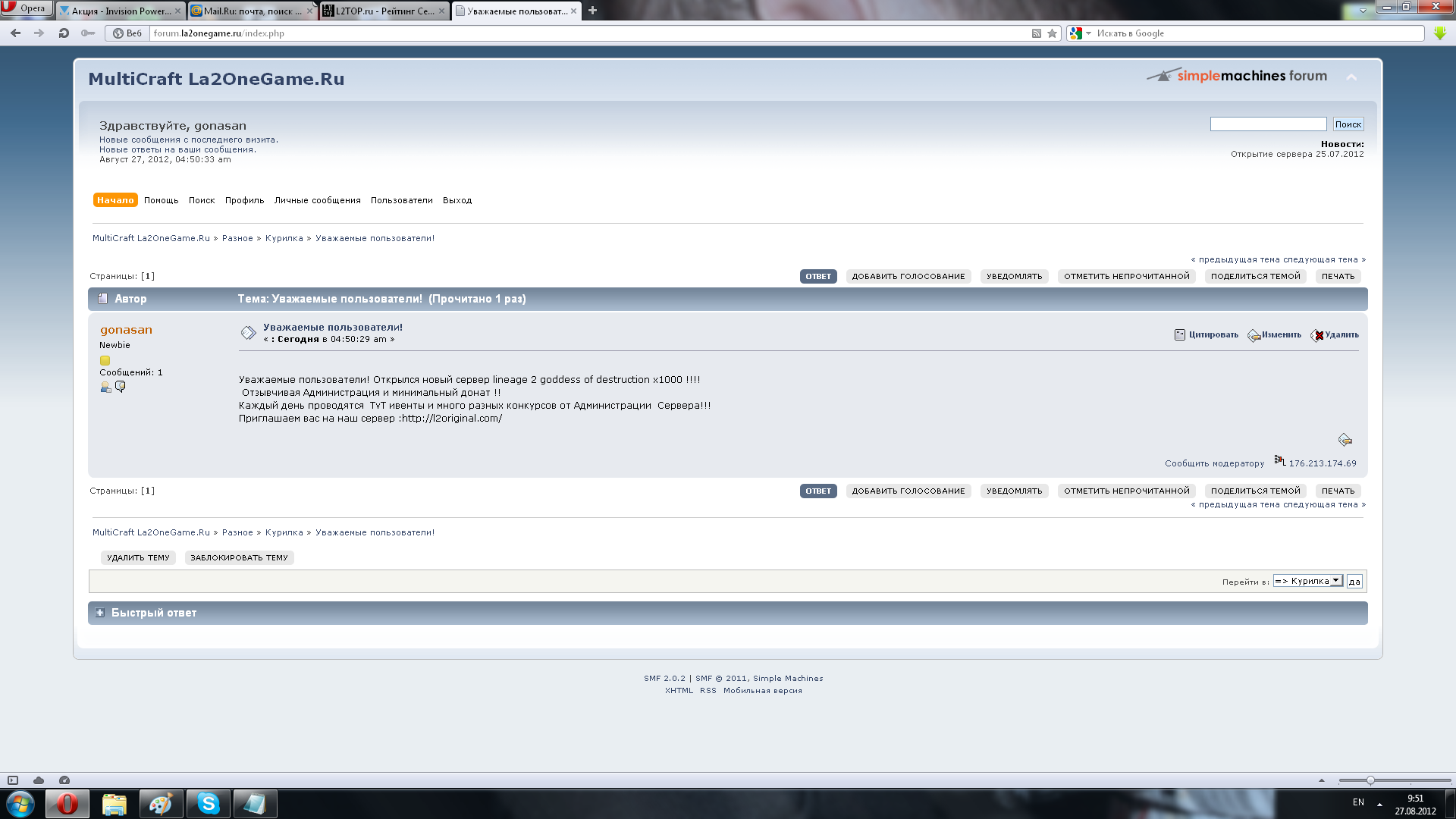Image resolution: width=1456 pixels, height=819 pixels.
Task: Collapse the forum header with arrow toggle
Action: (x=1351, y=77)
